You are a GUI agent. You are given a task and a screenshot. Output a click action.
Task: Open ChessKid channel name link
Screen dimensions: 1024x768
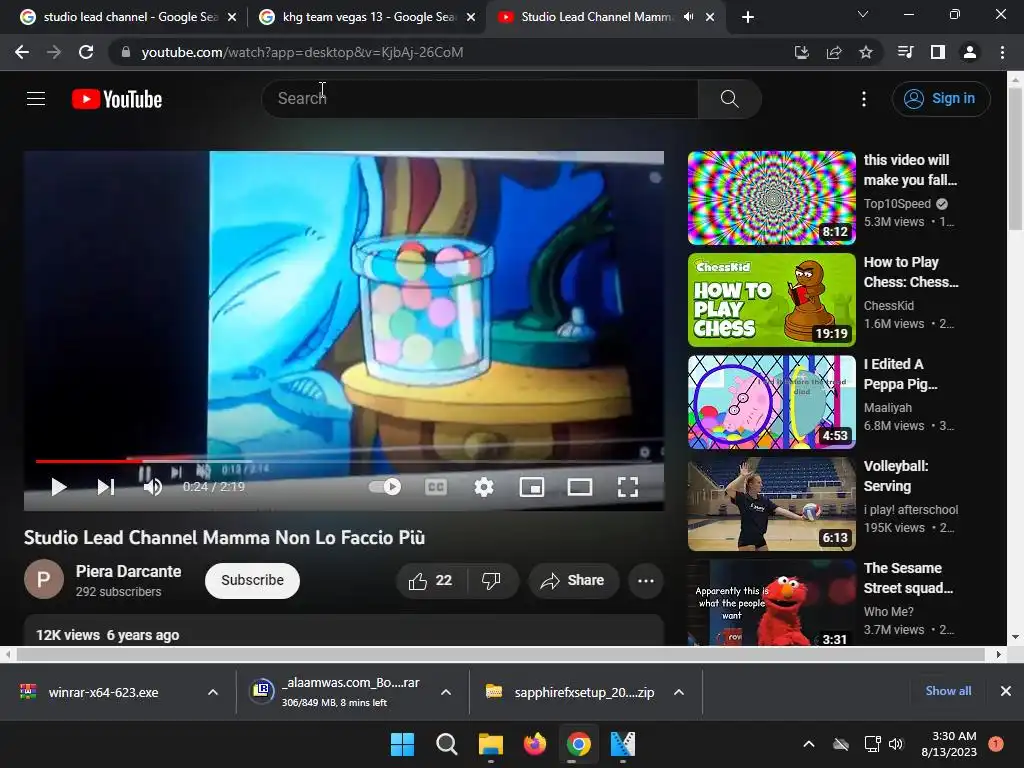coord(889,306)
